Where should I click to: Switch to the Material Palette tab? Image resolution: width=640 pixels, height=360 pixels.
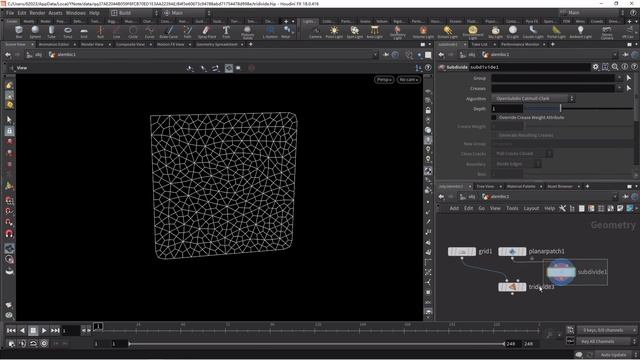521,187
